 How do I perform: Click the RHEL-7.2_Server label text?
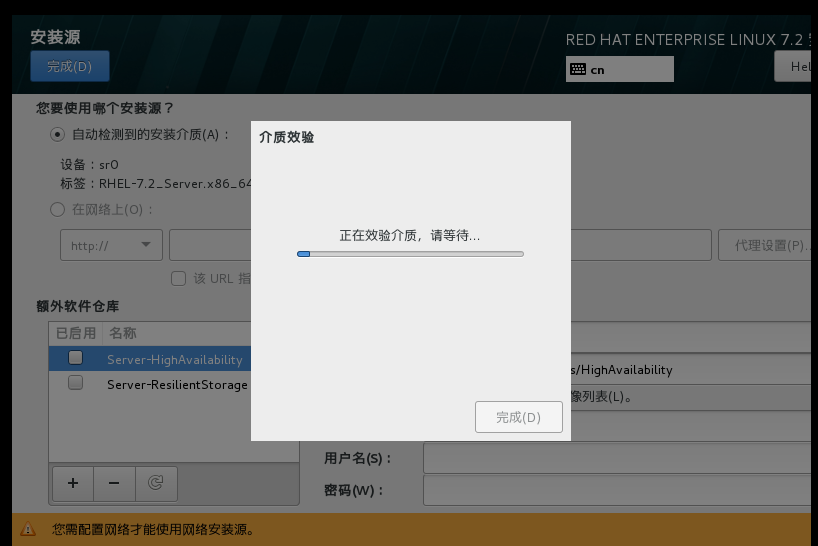tap(175, 184)
